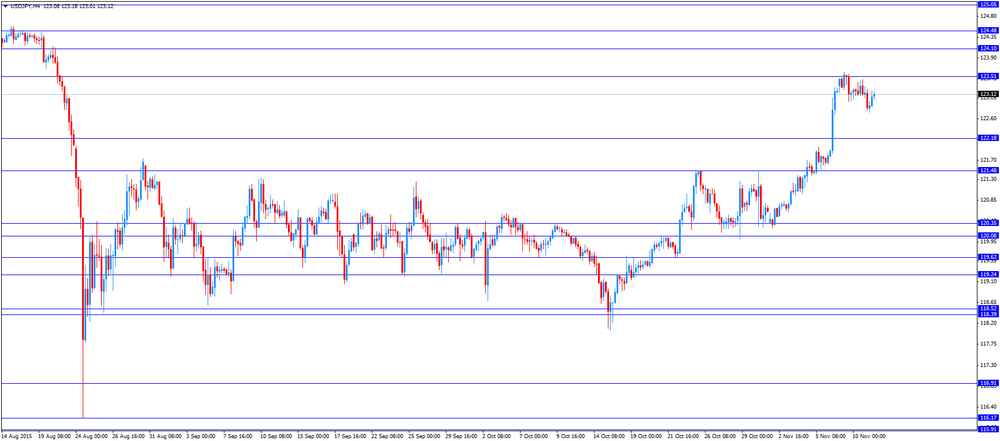Select the 119.24 price level label
The image size is (1000, 441).
pyautogui.click(x=988, y=274)
